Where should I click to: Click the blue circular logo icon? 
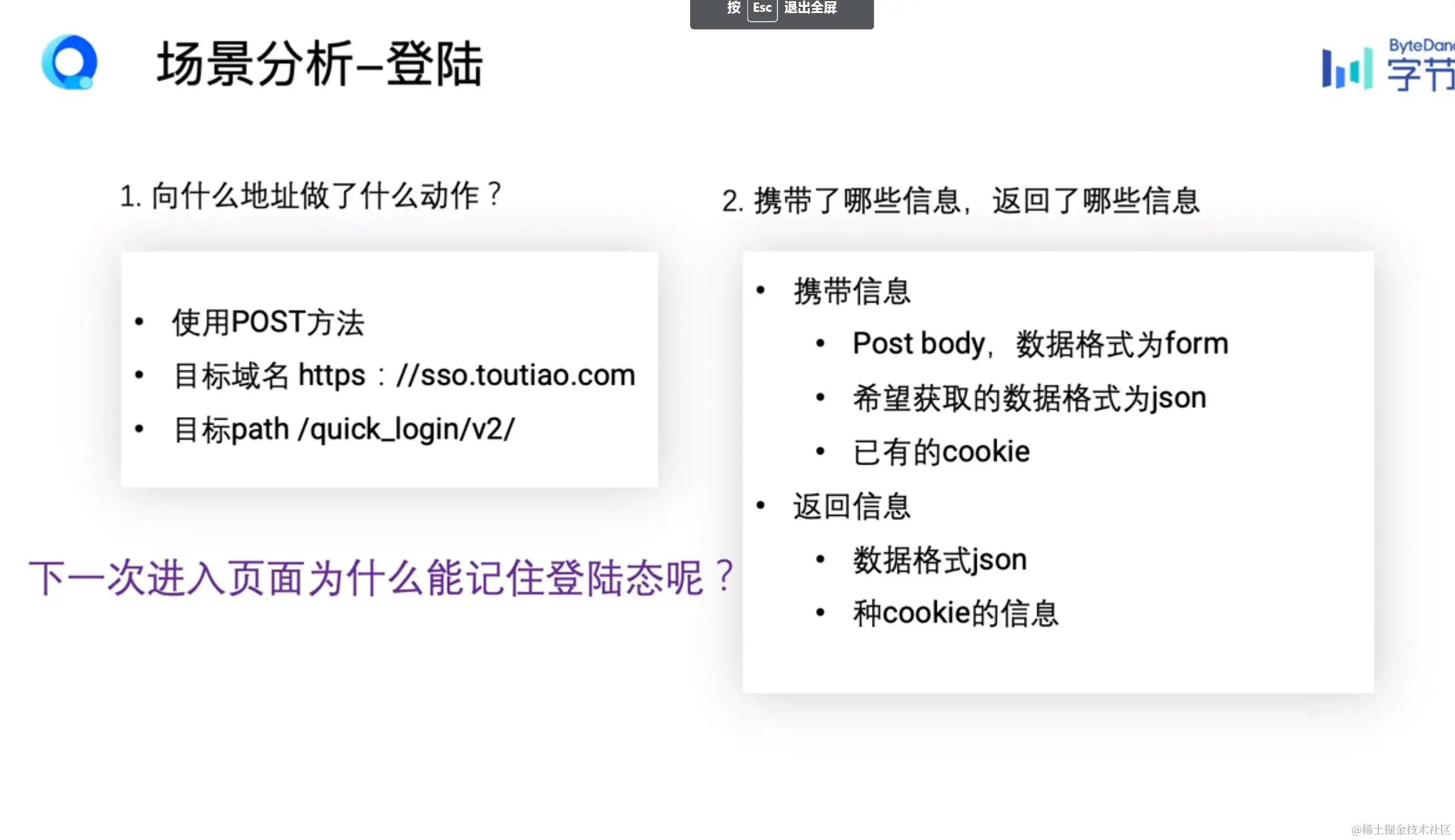69,62
